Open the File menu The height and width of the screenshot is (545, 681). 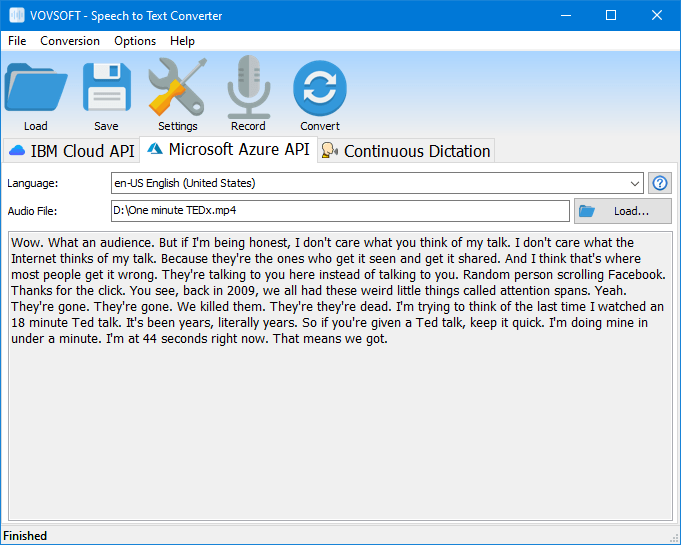click(17, 41)
